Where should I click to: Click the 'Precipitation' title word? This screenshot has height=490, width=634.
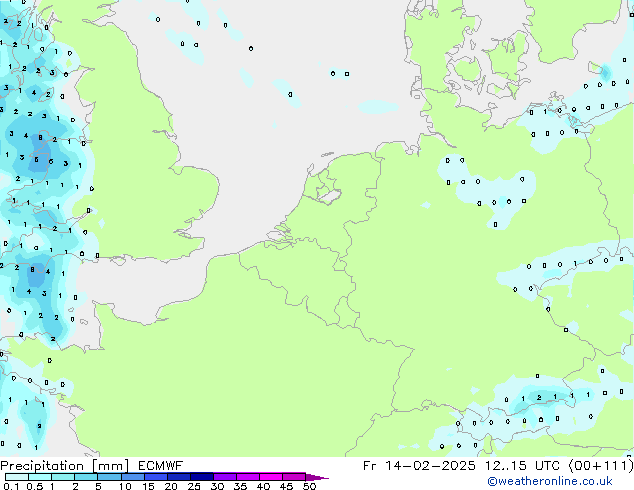tap(42, 466)
